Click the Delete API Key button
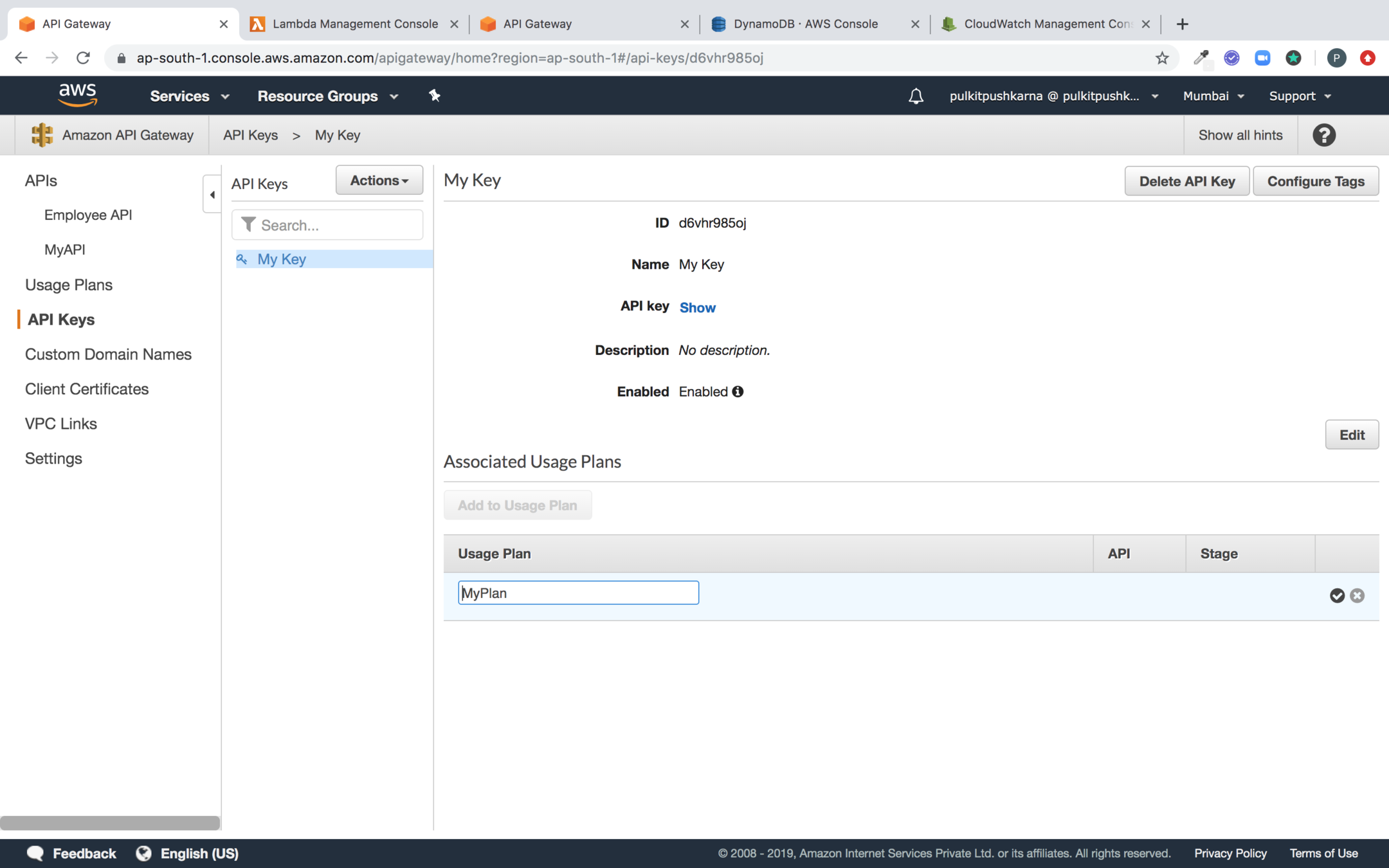The width and height of the screenshot is (1389, 868). coord(1186,181)
